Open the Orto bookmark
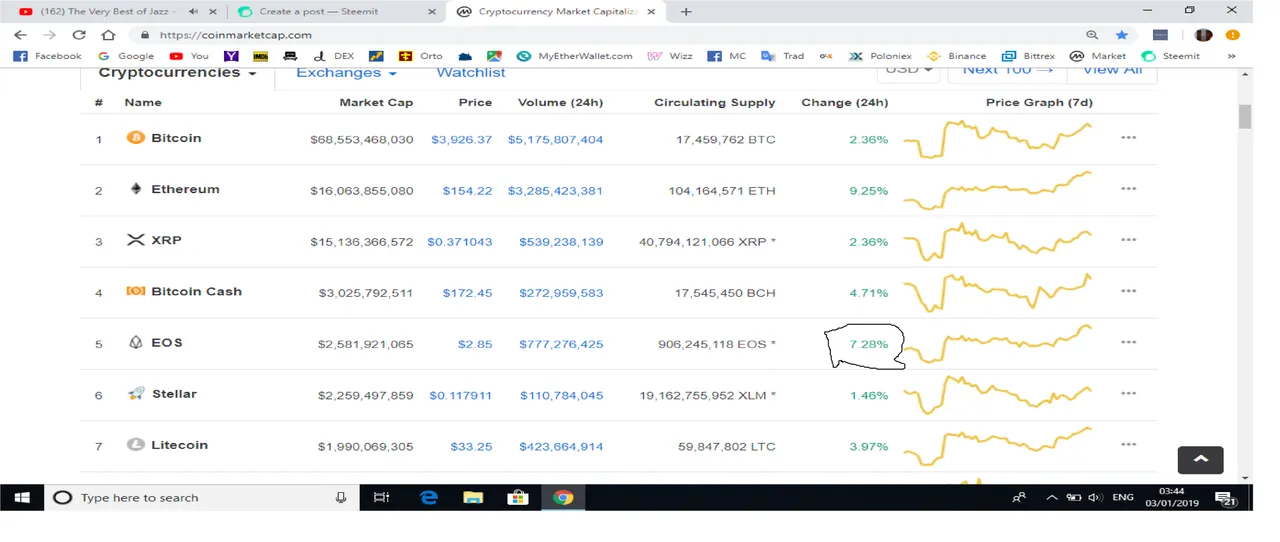The image size is (1280, 542). [421, 56]
